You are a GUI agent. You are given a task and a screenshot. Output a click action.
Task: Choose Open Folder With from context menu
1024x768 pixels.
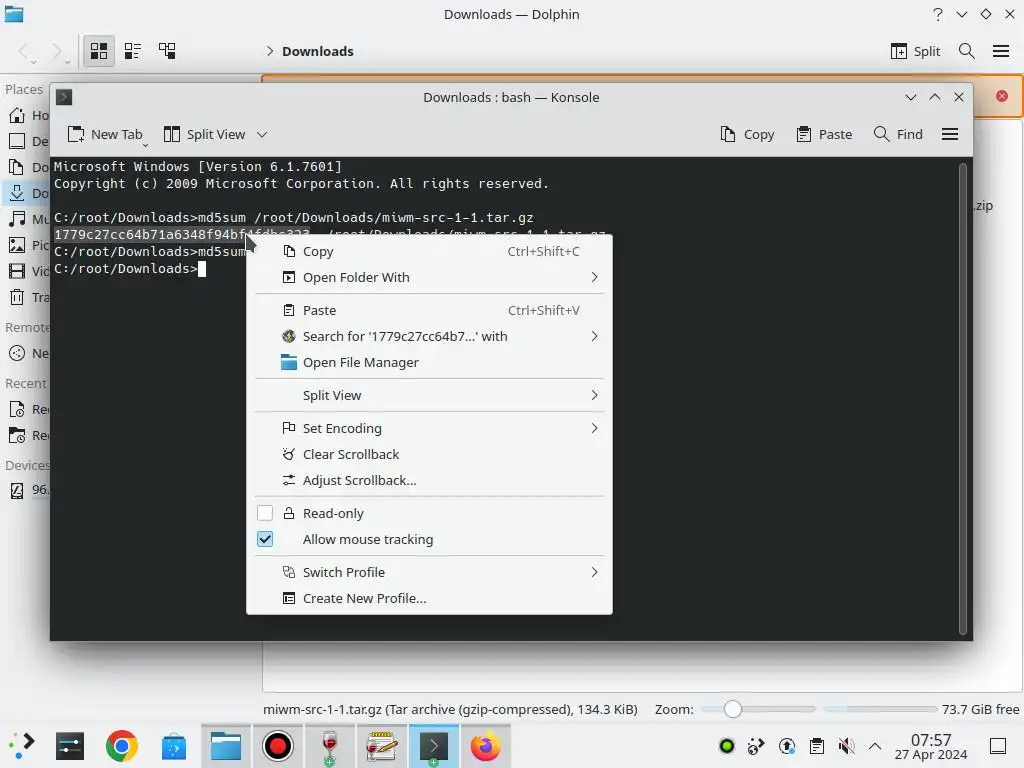429,278
